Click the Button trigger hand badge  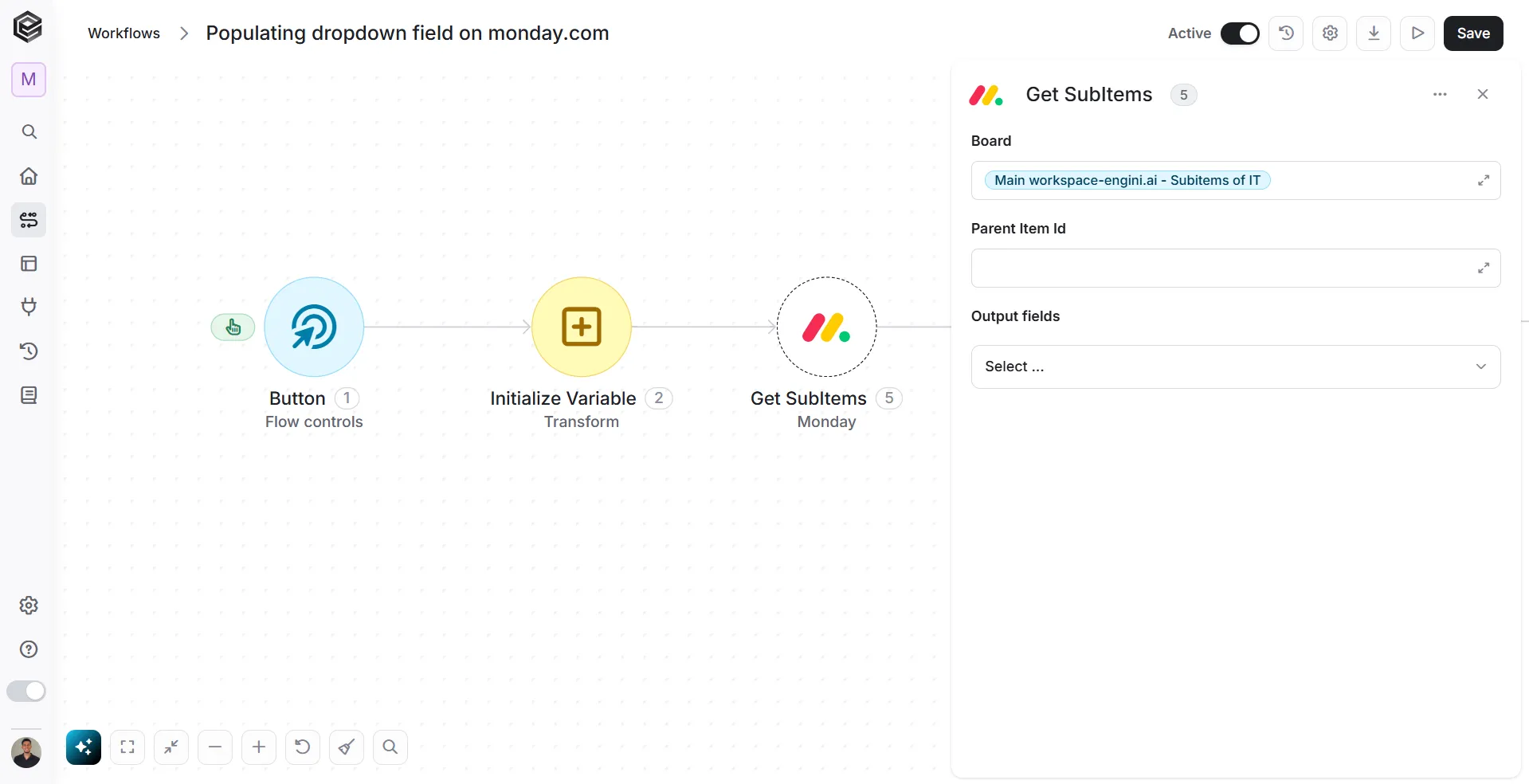(x=233, y=327)
